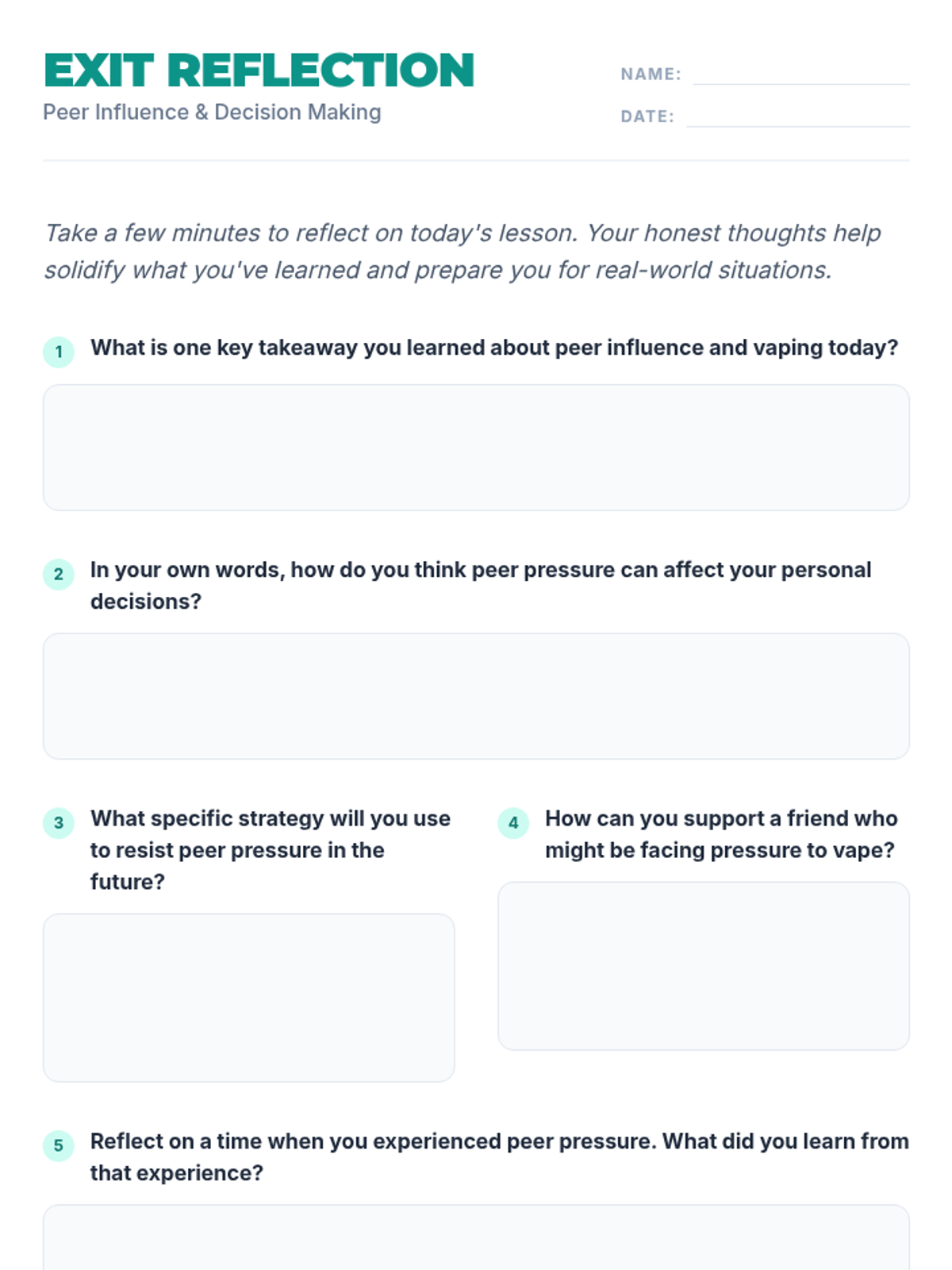Image resolution: width=952 pixels, height=1270 pixels.
Task: Click question four about supporting a friend
Action: click(x=721, y=834)
